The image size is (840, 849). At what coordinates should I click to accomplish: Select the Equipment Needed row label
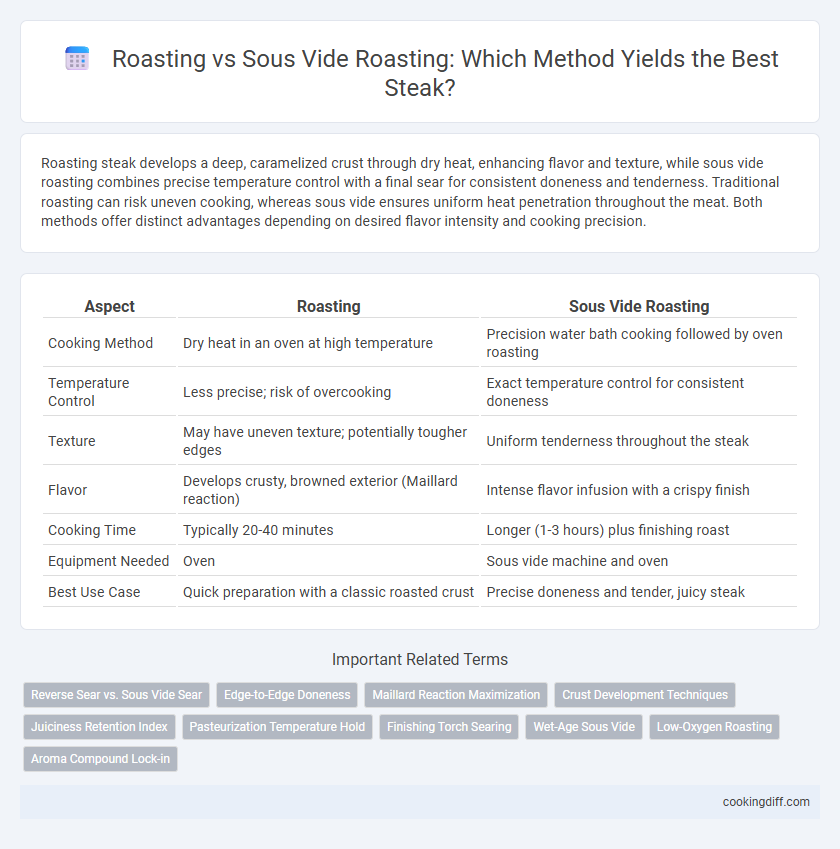click(108, 561)
